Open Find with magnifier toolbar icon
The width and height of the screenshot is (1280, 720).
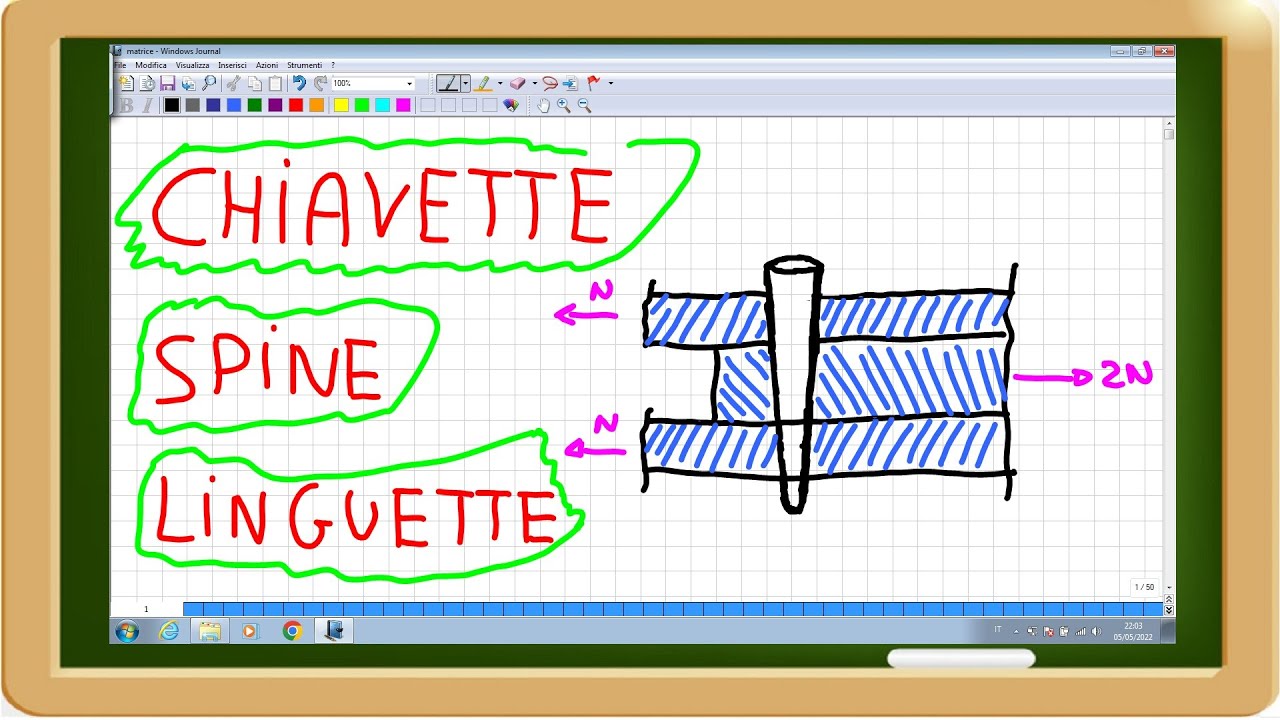tap(209, 83)
